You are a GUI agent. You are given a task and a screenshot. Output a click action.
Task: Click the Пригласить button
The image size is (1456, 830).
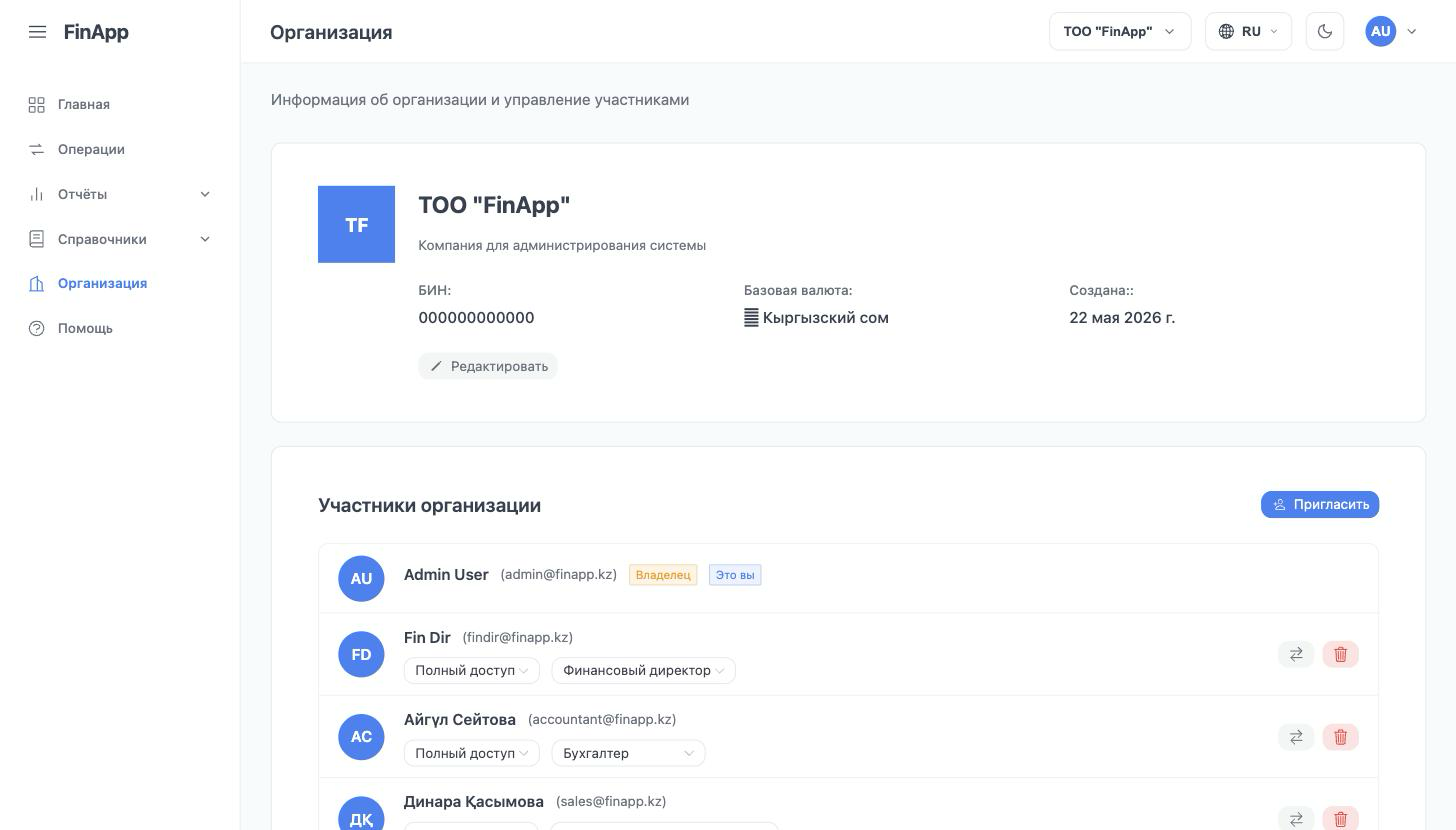coord(1320,504)
